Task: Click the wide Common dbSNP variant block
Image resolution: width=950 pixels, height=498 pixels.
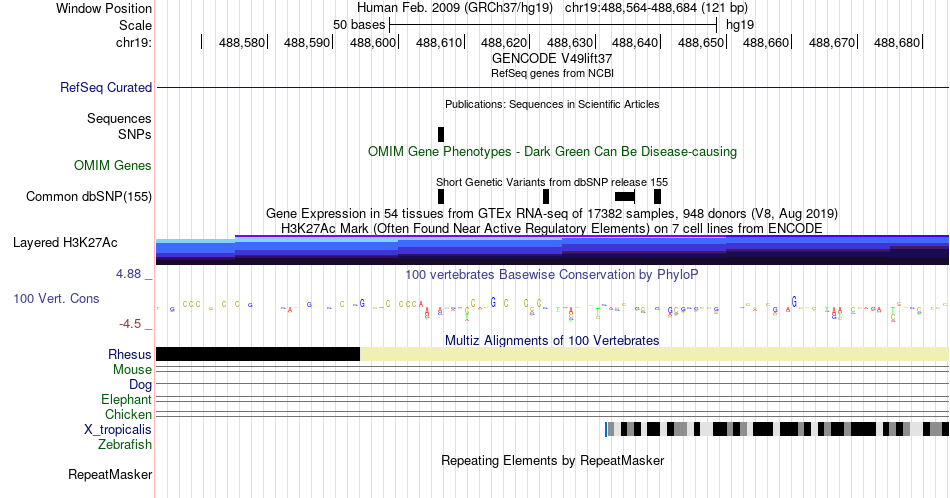Action: click(x=625, y=196)
